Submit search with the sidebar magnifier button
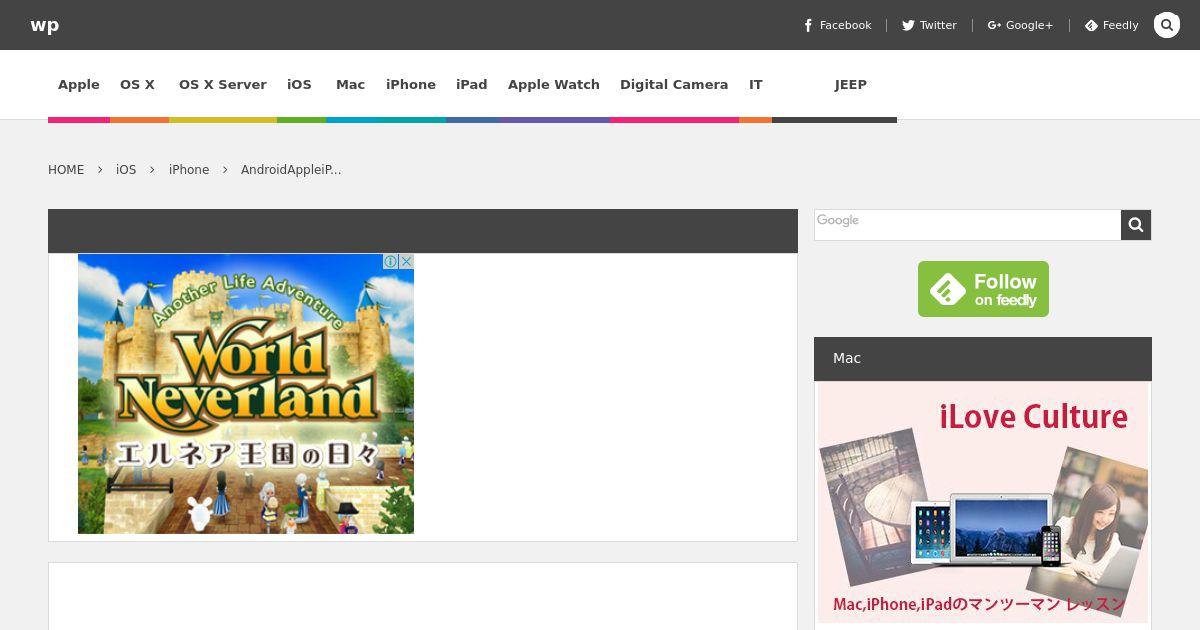The height and width of the screenshot is (630, 1200). [x=1136, y=225]
